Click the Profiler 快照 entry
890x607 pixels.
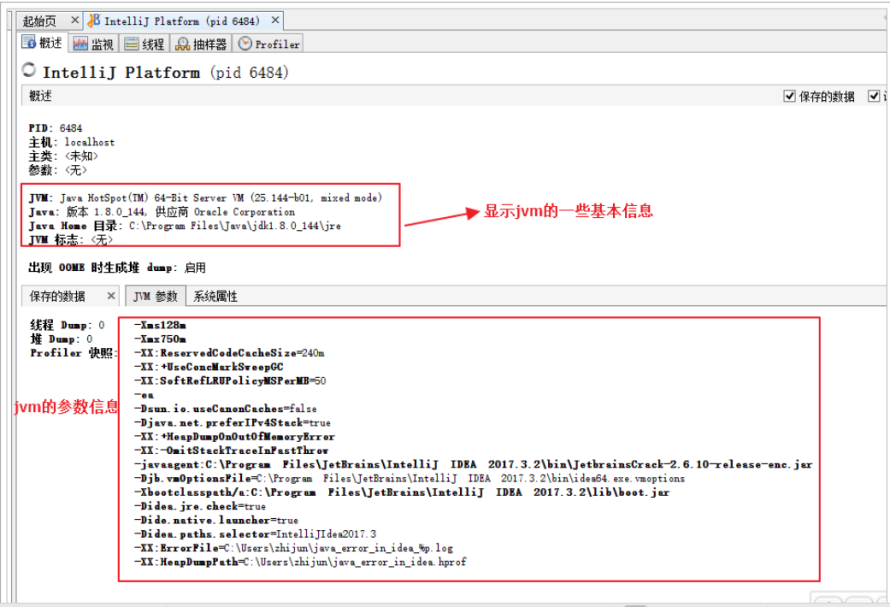pyautogui.click(x=72, y=353)
